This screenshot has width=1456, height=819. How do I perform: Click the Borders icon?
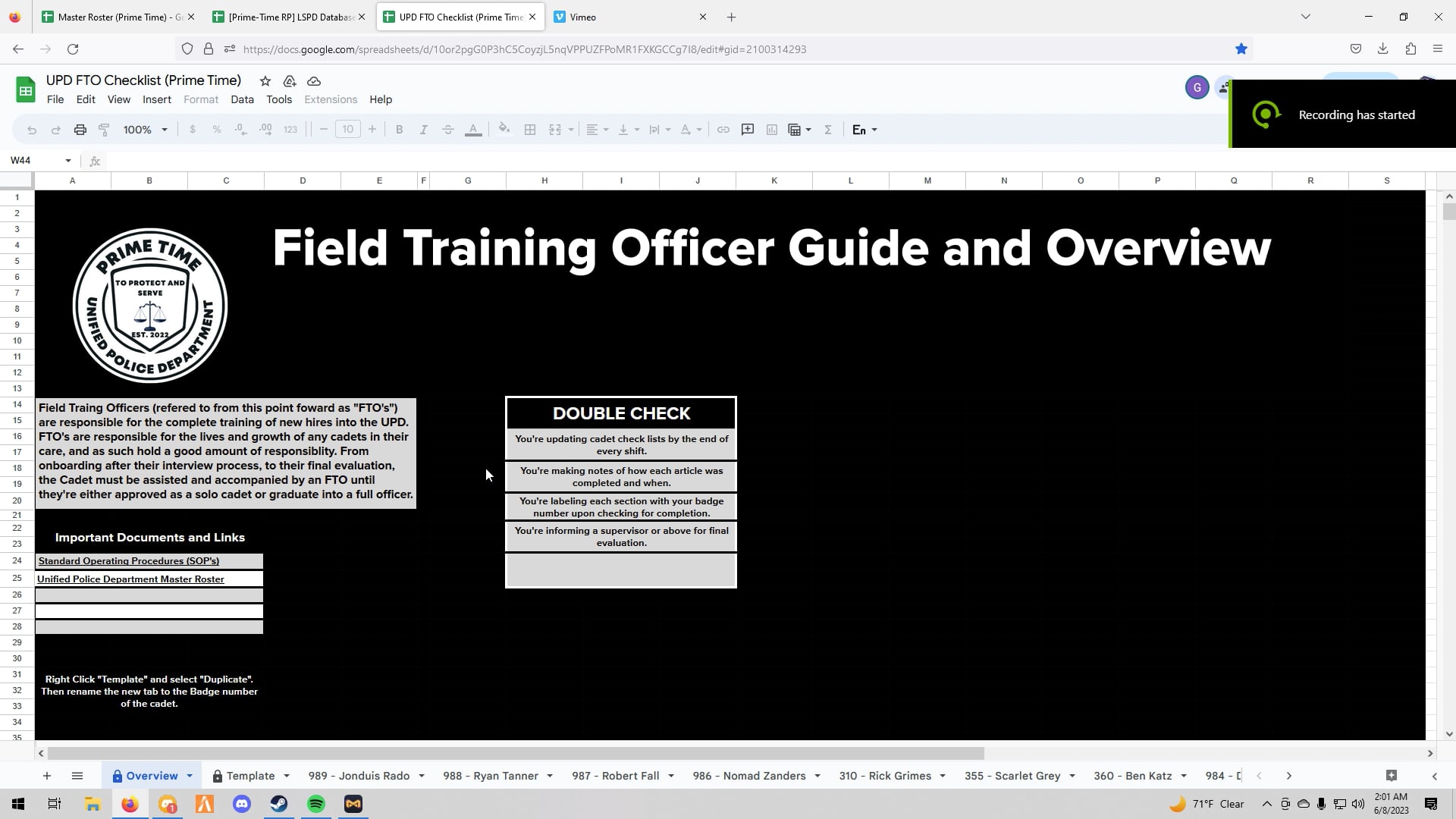click(530, 129)
